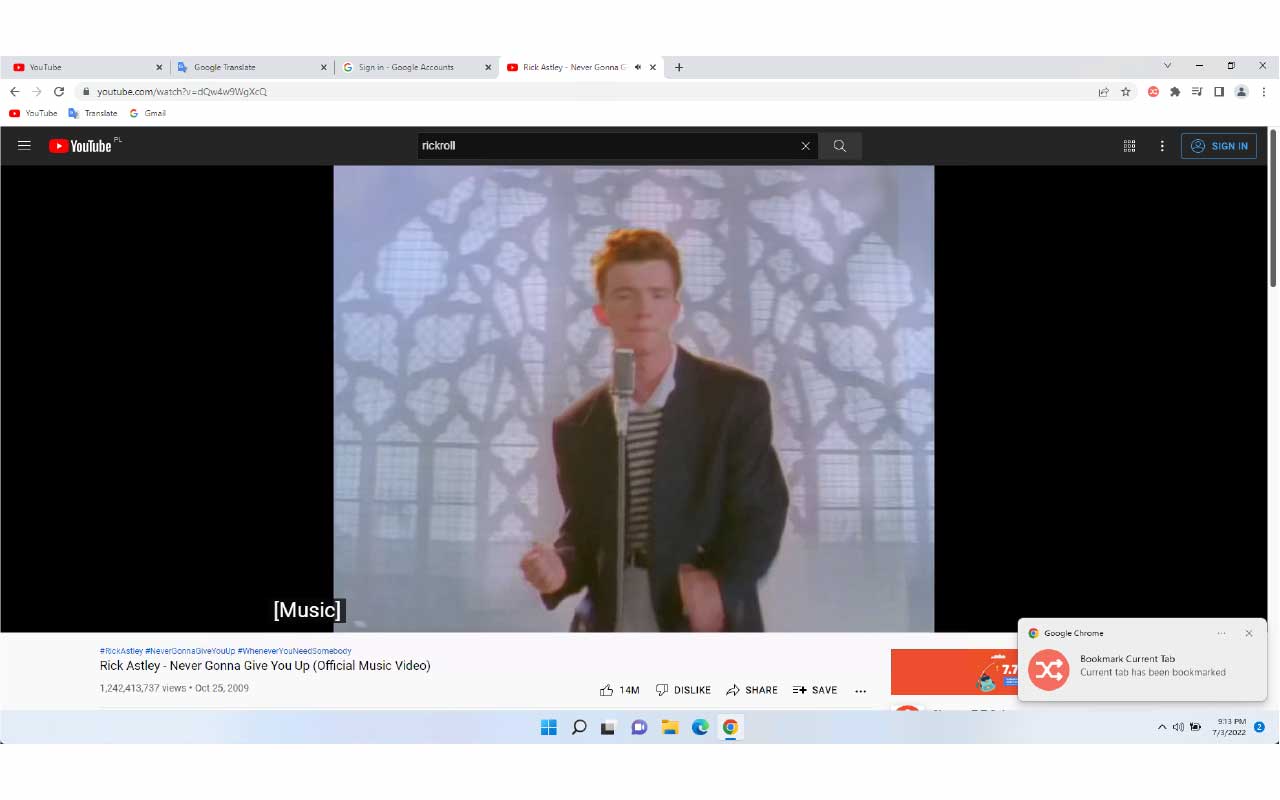This screenshot has width=1280, height=800.
Task: Click the SIGN IN button
Action: [x=1219, y=146]
